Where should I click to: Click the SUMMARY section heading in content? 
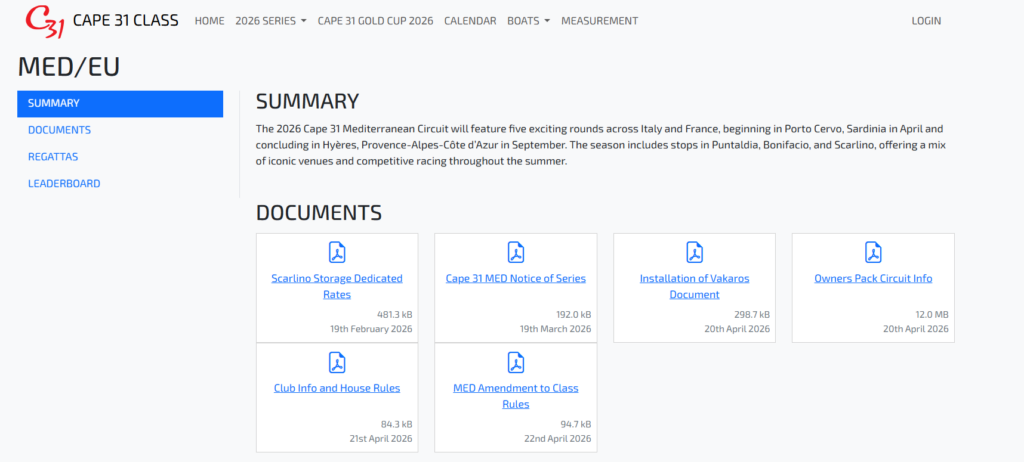point(308,101)
